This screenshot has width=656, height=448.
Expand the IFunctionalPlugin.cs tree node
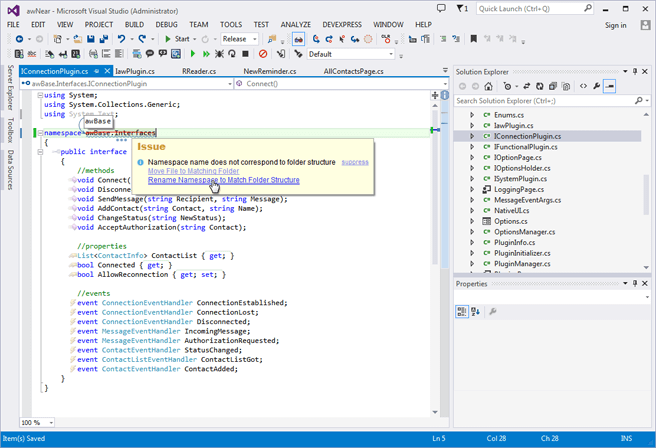point(472,147)
